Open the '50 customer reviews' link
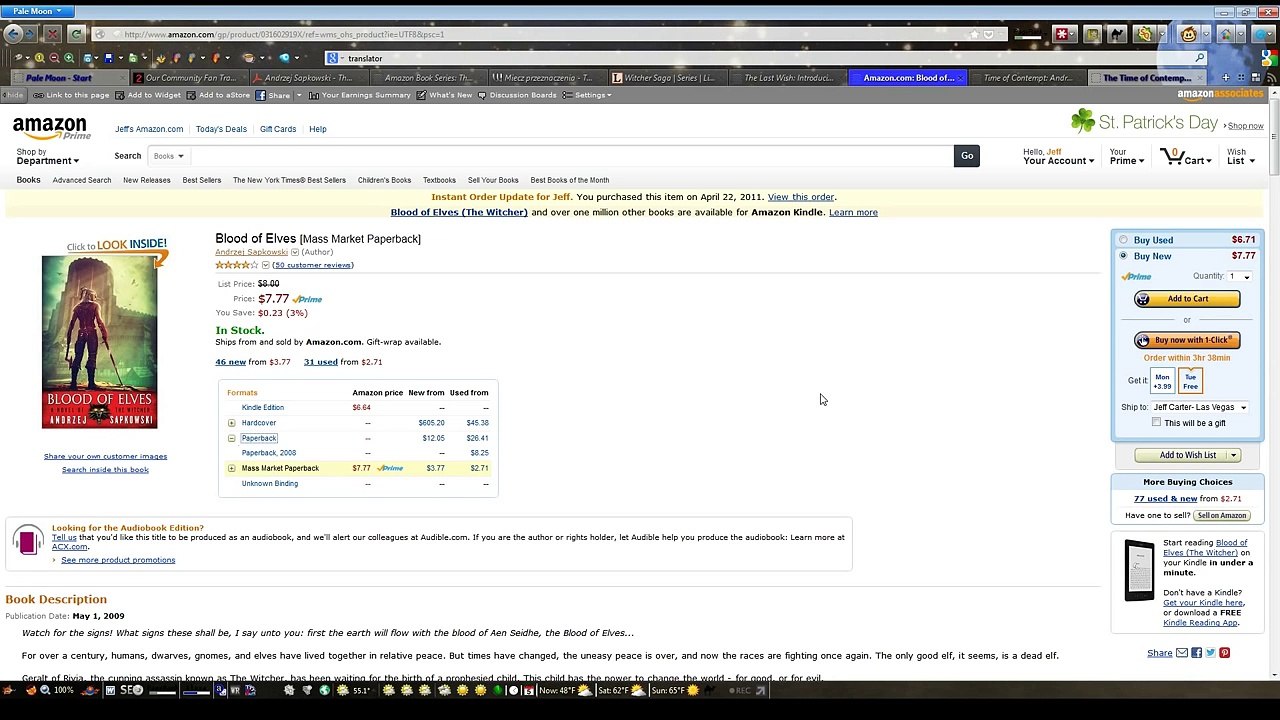The image size is (1280, 720). [312, 265]
